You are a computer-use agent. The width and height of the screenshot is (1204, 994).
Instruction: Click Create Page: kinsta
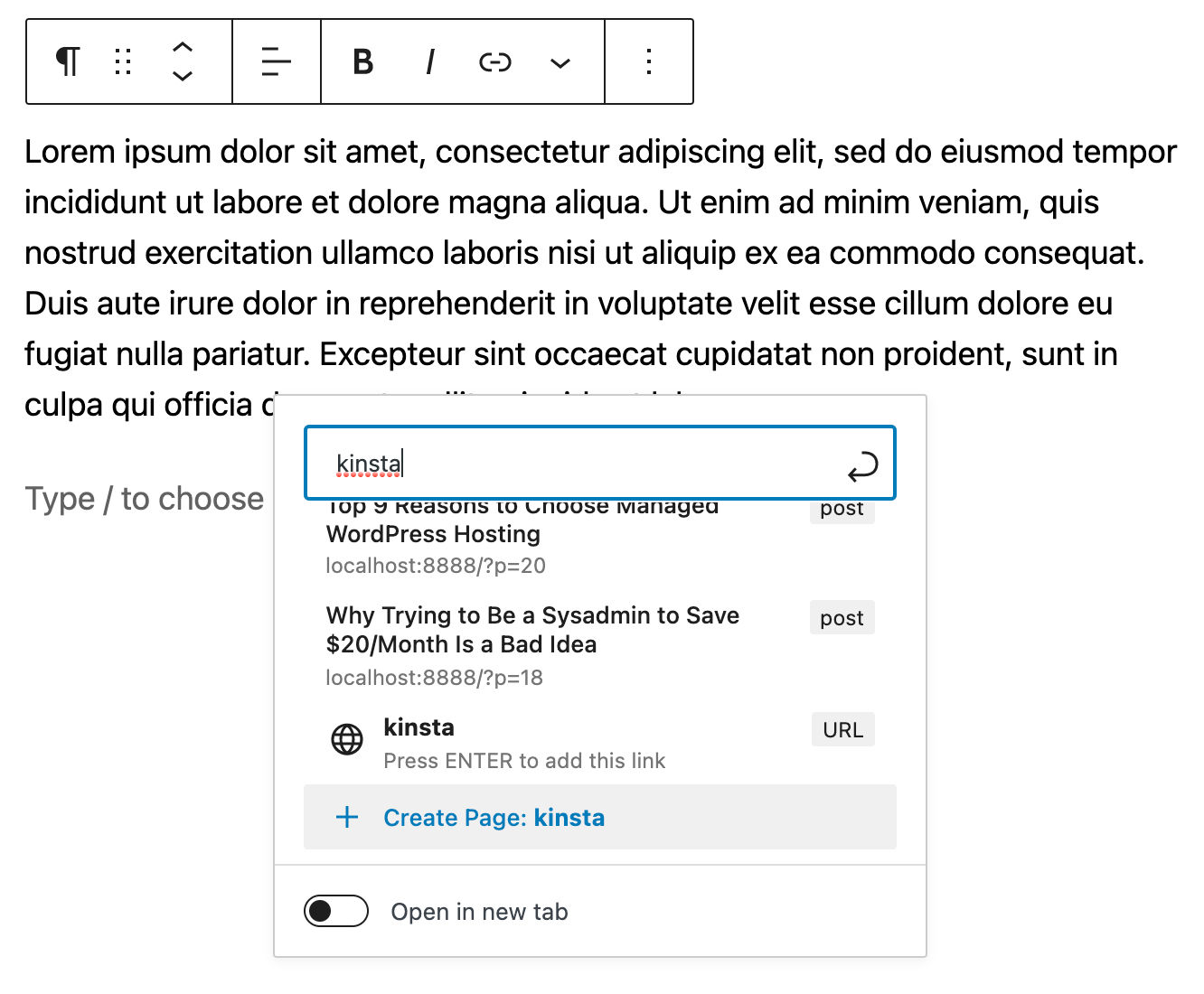(494, 817)
